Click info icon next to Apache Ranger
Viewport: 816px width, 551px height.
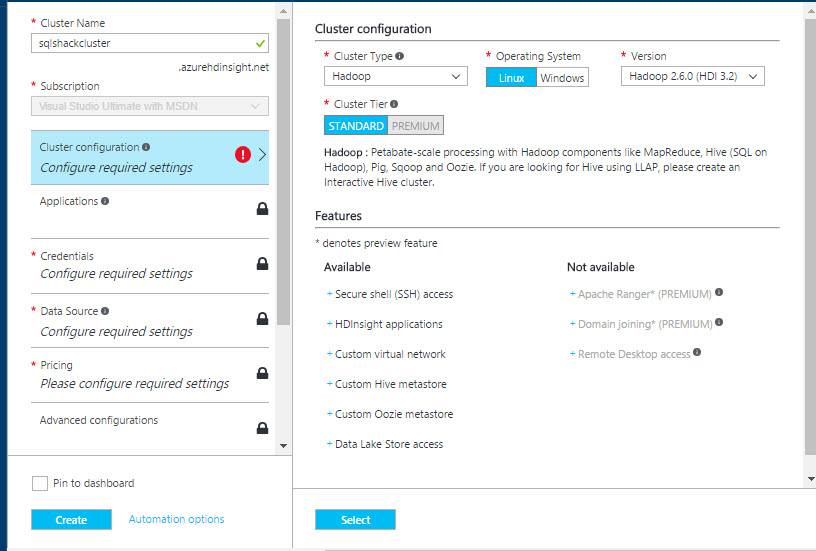coord(719,293)
